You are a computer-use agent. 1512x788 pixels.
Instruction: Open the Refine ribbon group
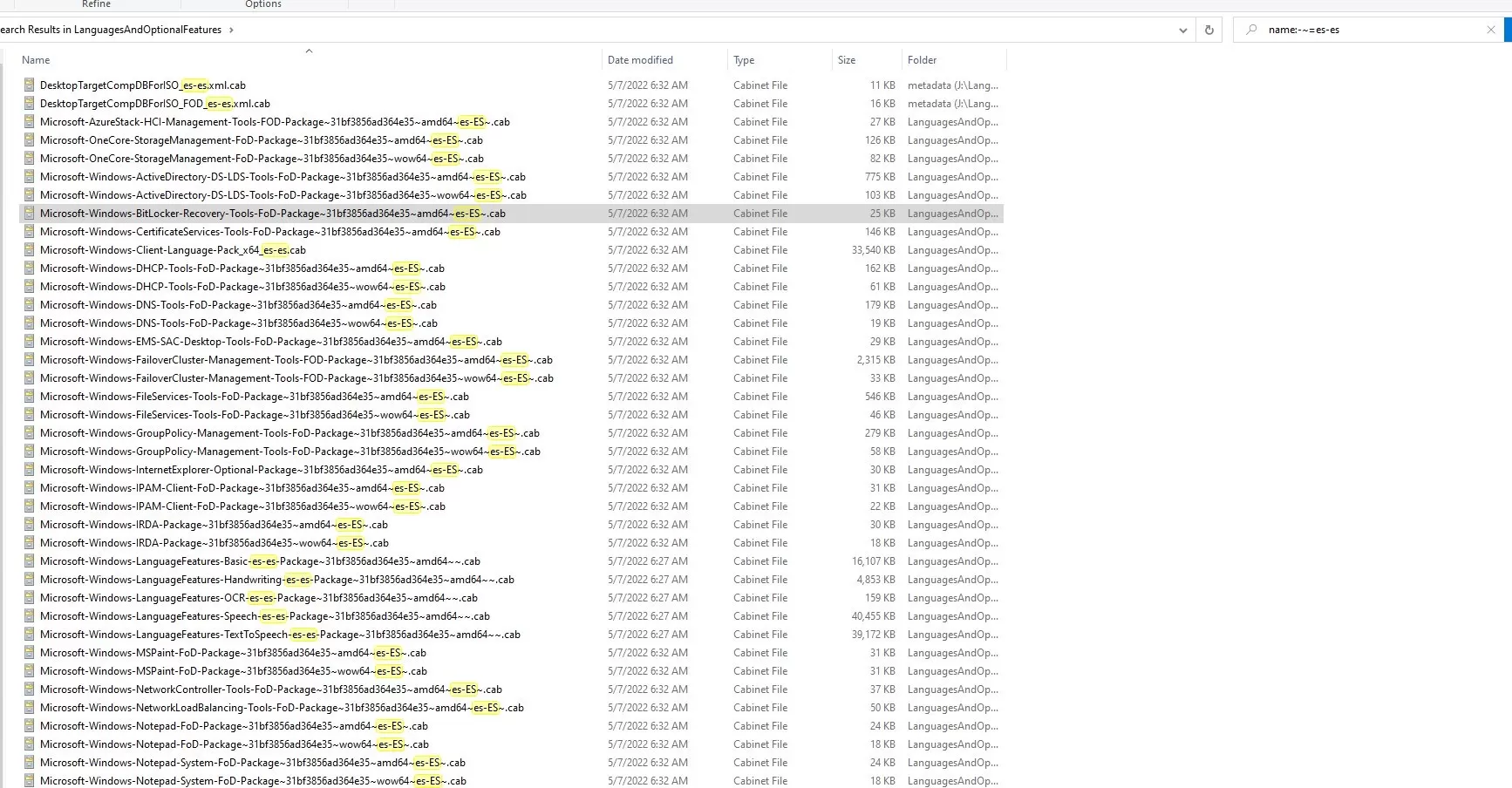96,4
